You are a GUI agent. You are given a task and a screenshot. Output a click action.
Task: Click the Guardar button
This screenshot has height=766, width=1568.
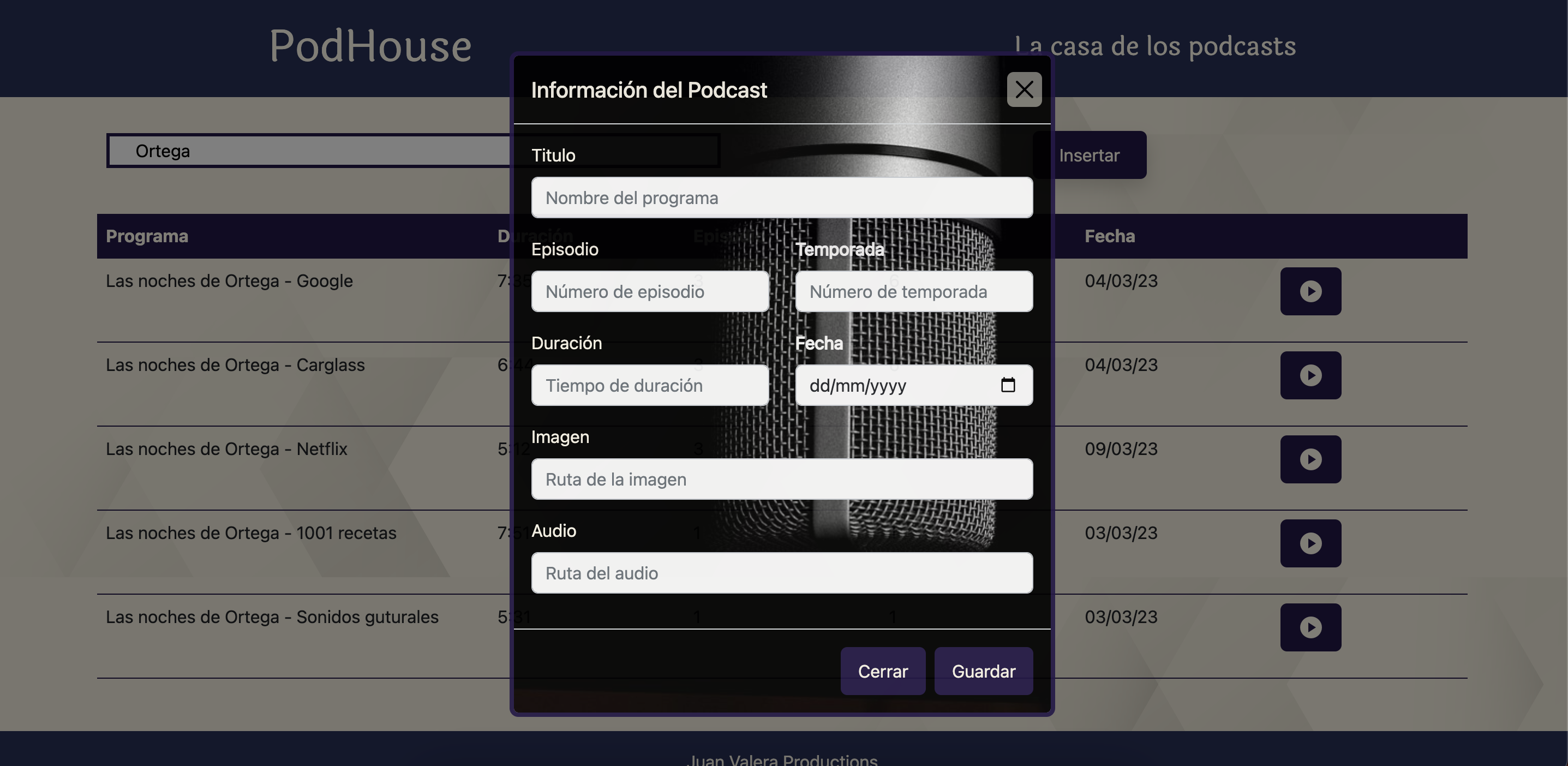click(984, 671)
